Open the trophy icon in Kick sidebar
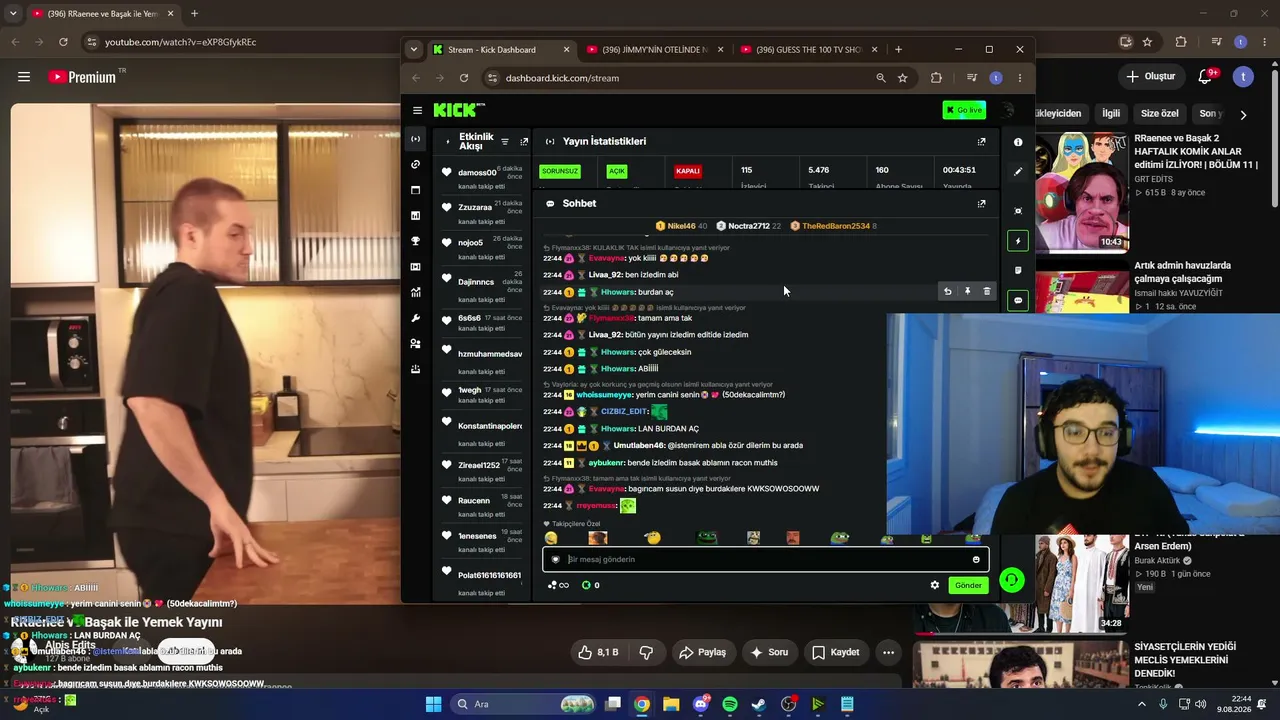 (x=416, y=241)
